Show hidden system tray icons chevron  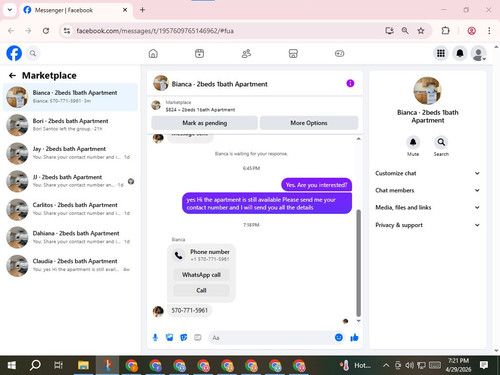pos(386,365)
